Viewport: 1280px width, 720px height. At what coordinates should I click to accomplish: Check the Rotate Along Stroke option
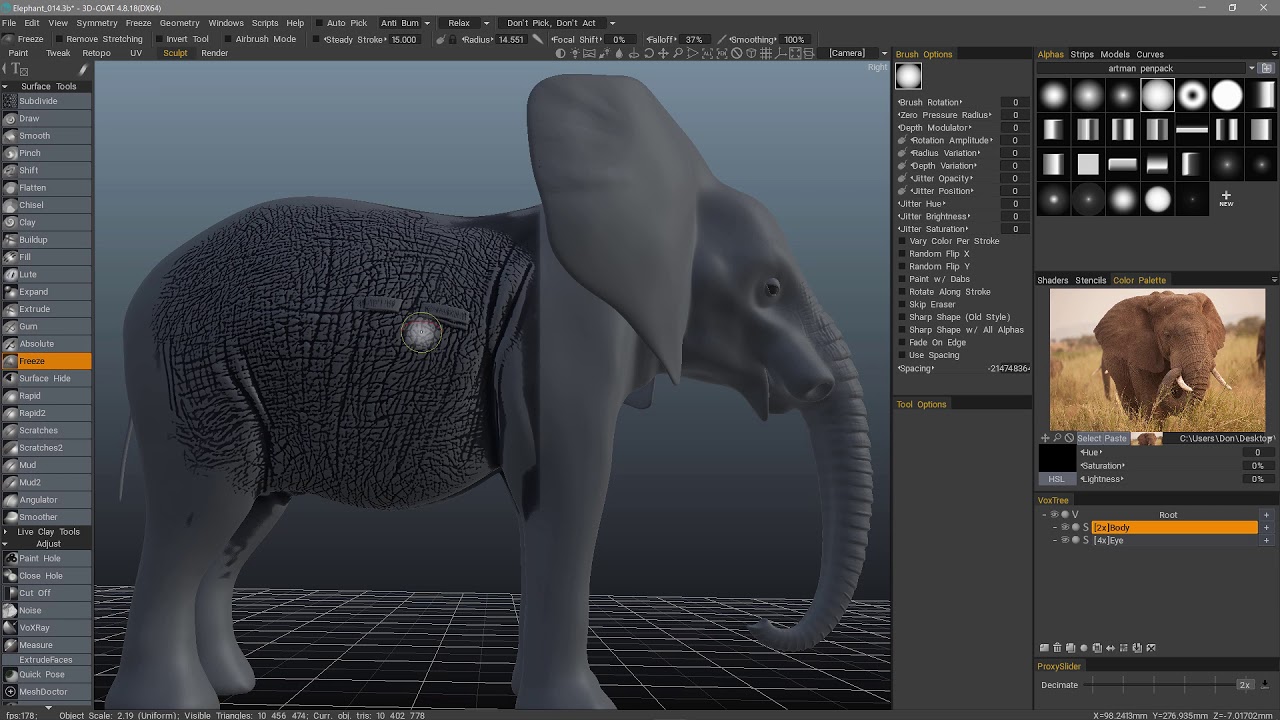[x=902, y=292]
